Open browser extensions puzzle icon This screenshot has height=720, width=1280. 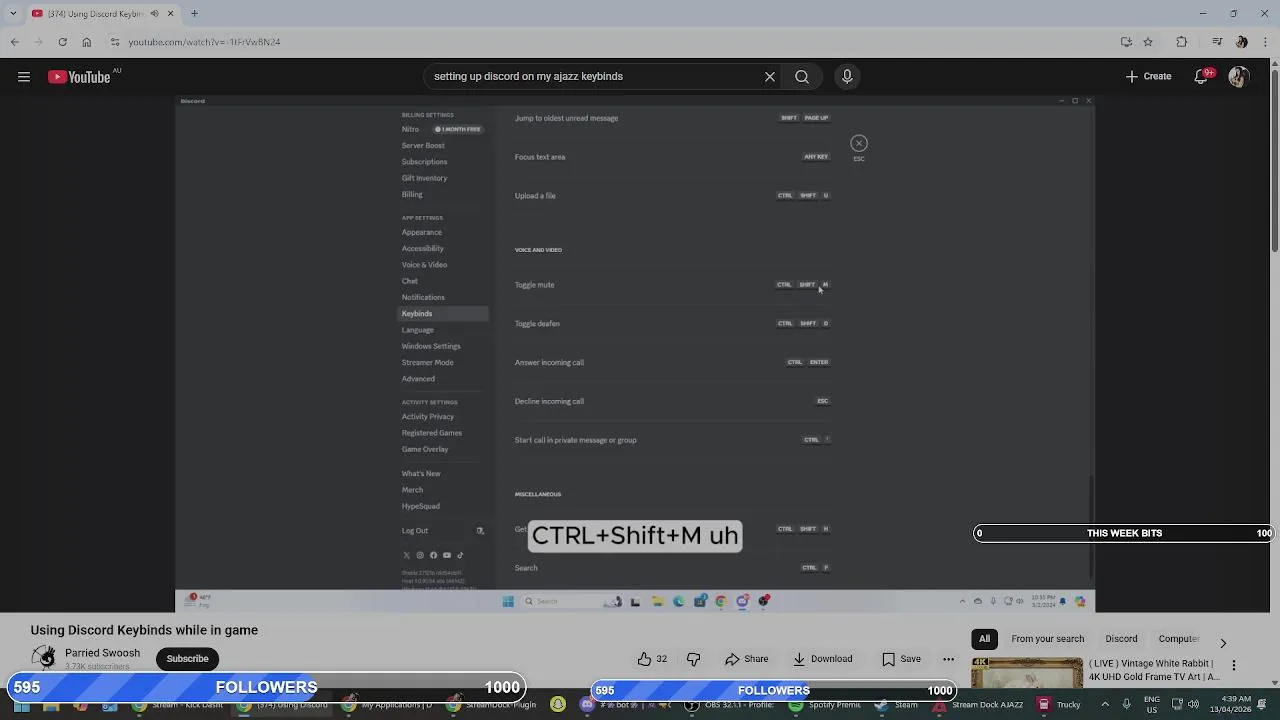click(1182, 42)
